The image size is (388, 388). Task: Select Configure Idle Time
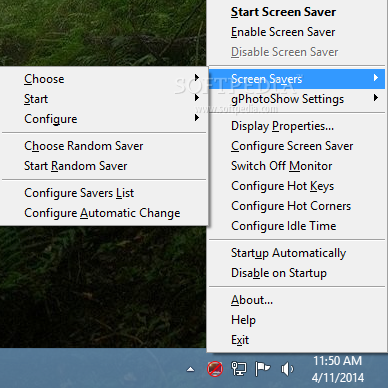(297, 226)
